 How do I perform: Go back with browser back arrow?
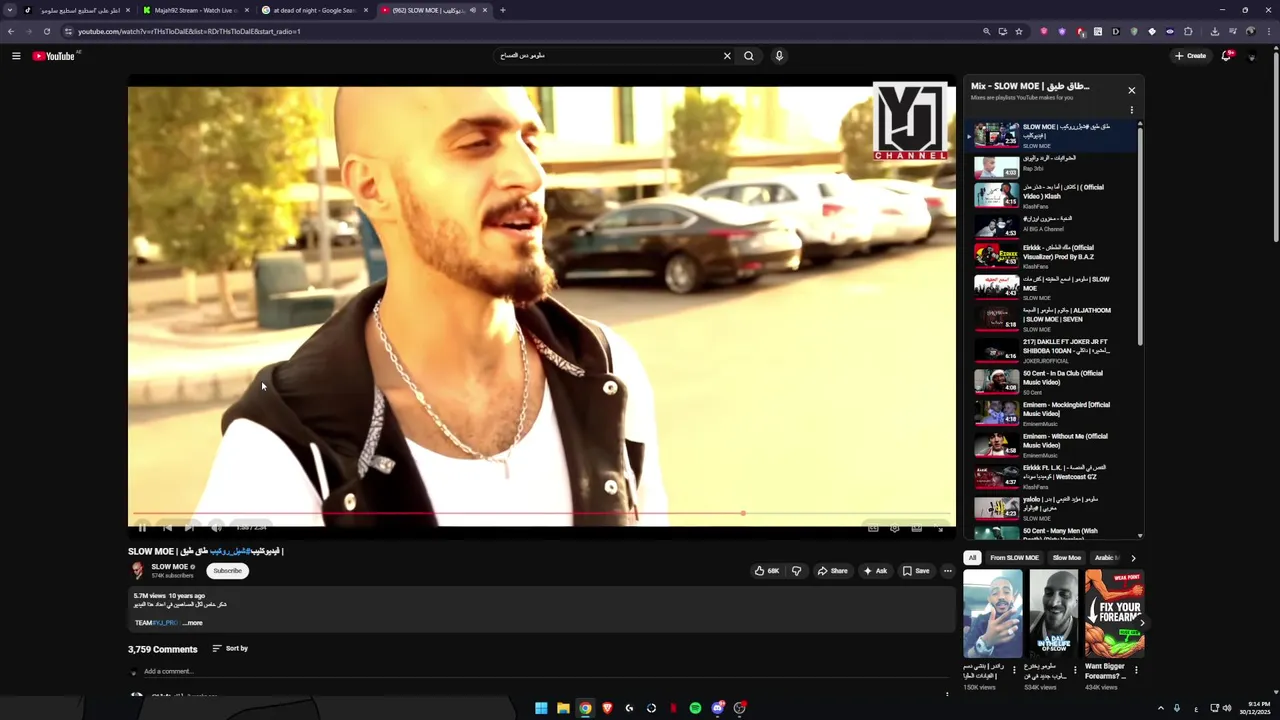[11, 31]
